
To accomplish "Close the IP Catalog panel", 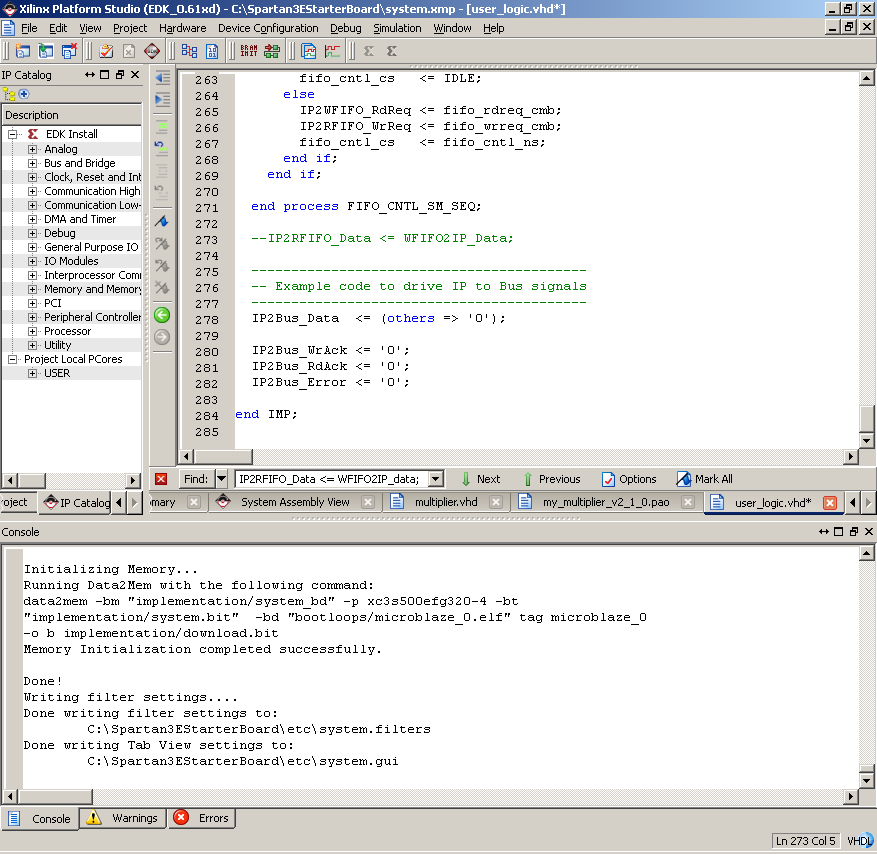I will (135, 74).
